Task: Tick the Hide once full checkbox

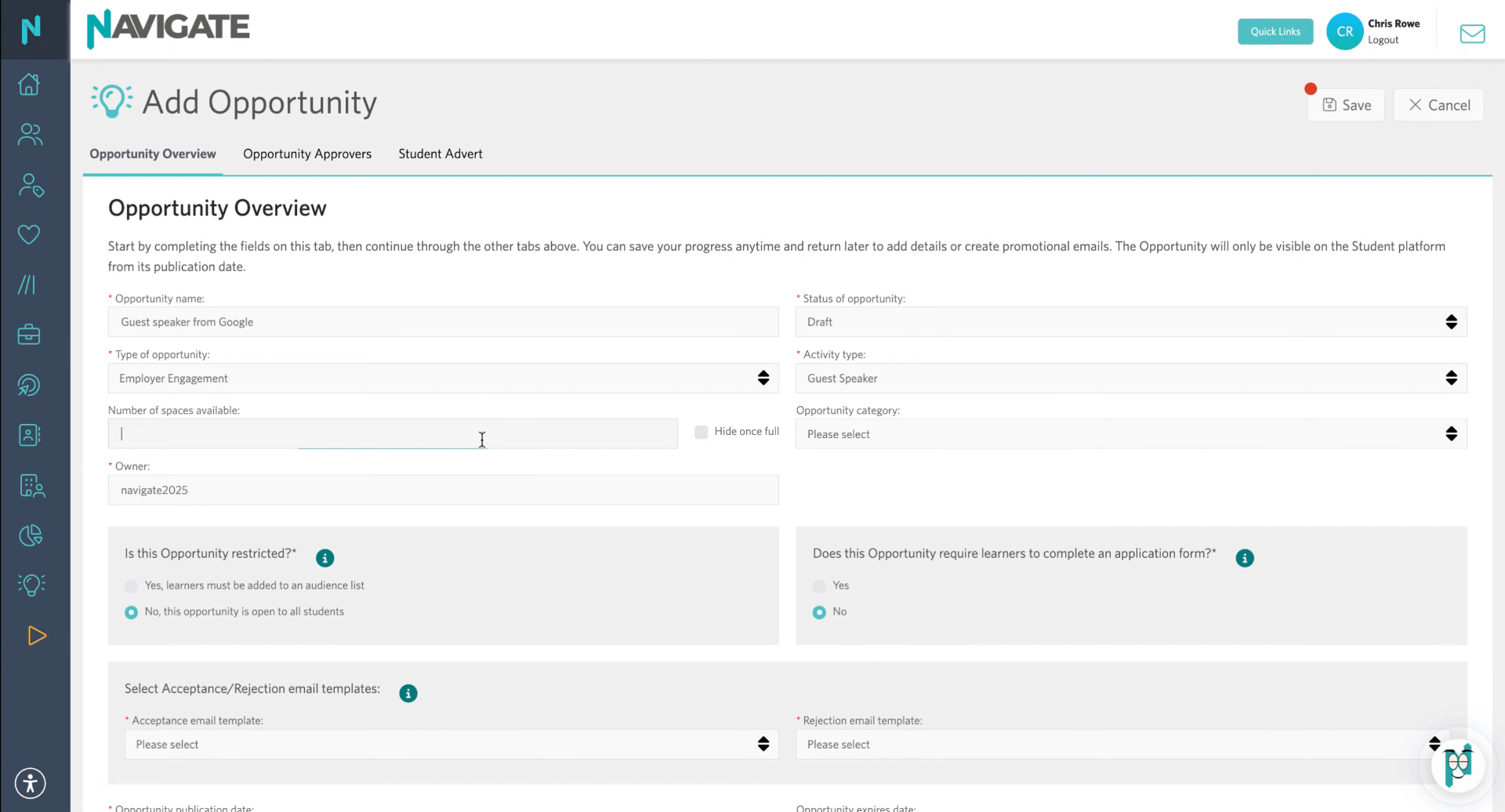Action: pos(702,432)
